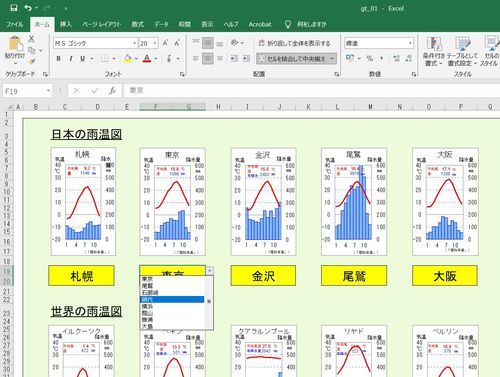Click the red Font Color A button

tap(147, 59)
